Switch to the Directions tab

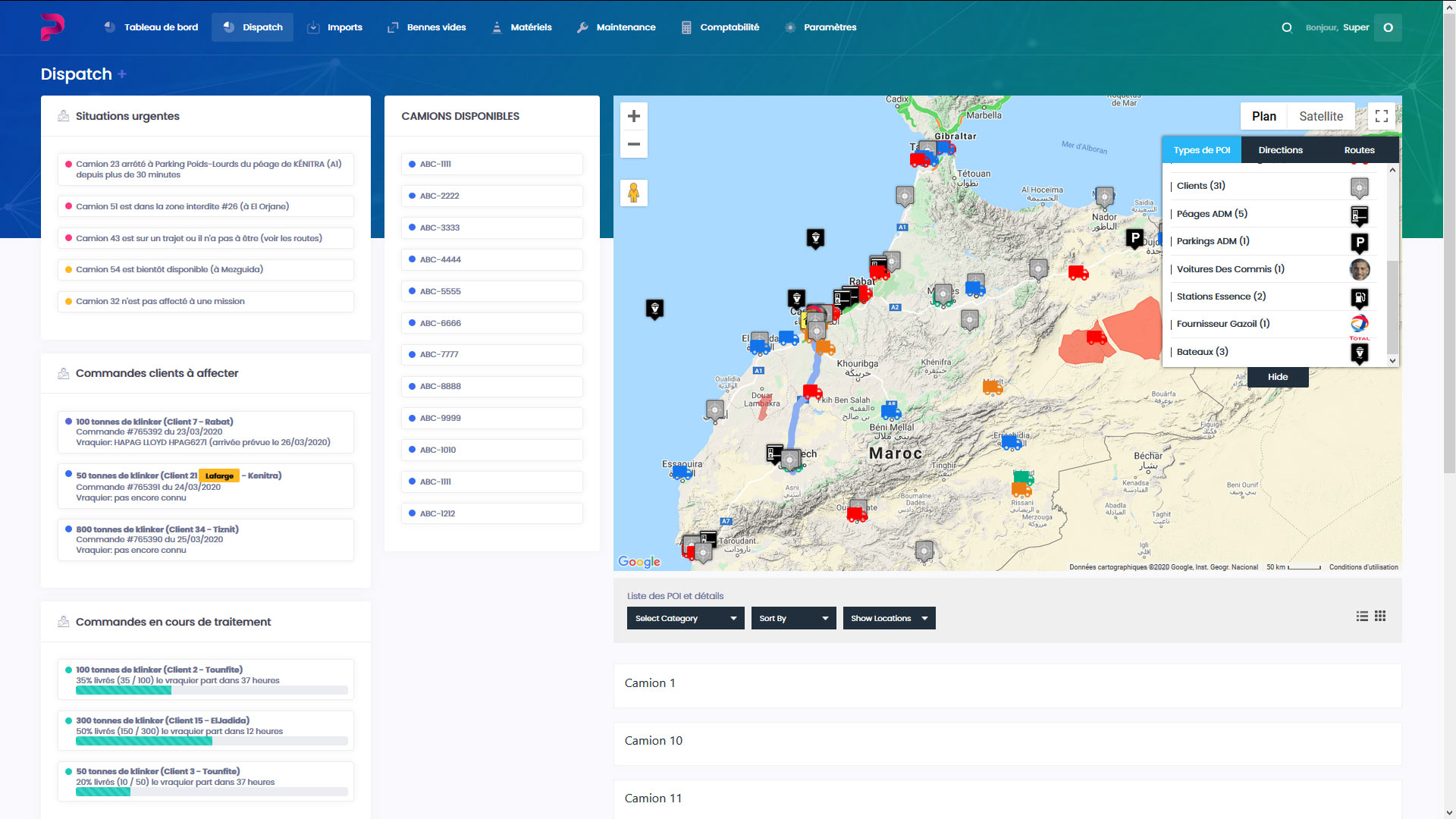click(1280, 150)
